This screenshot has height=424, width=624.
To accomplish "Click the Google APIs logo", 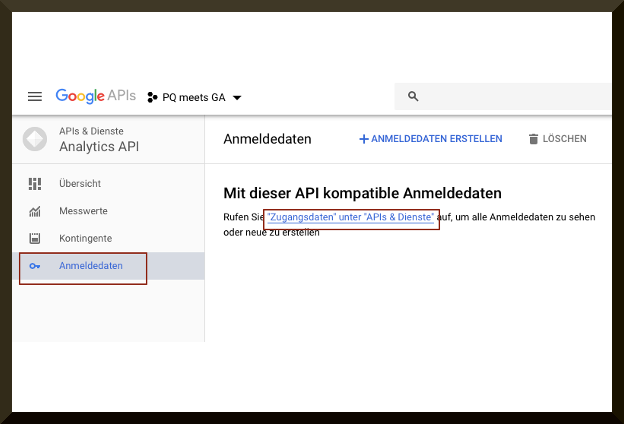I will [x=96, y=96].
